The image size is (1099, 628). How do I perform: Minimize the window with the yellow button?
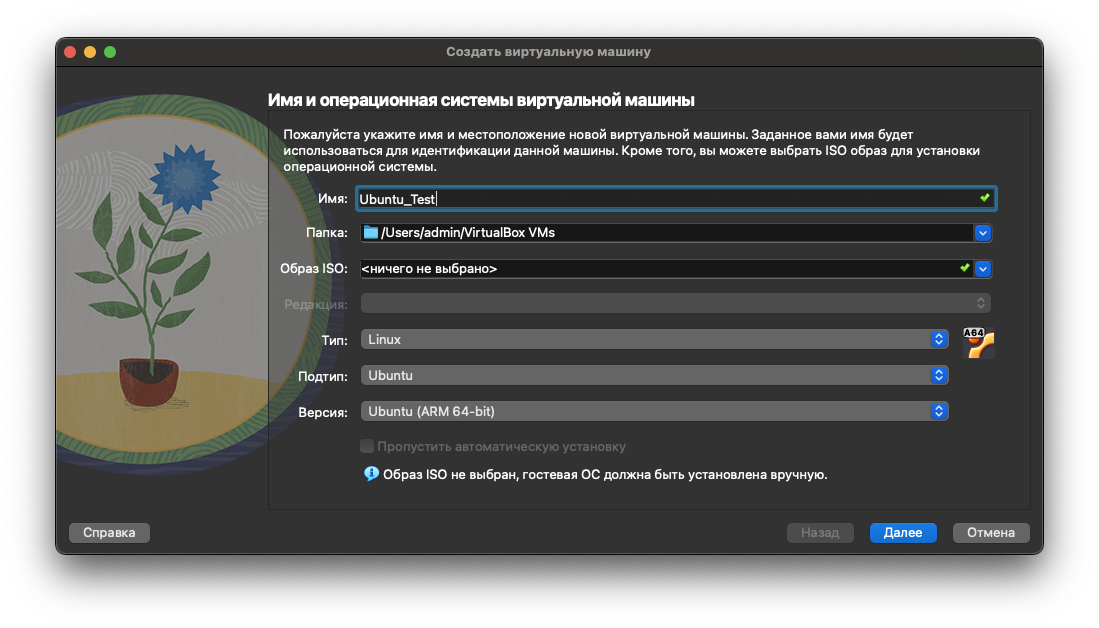tap(90, 52)
